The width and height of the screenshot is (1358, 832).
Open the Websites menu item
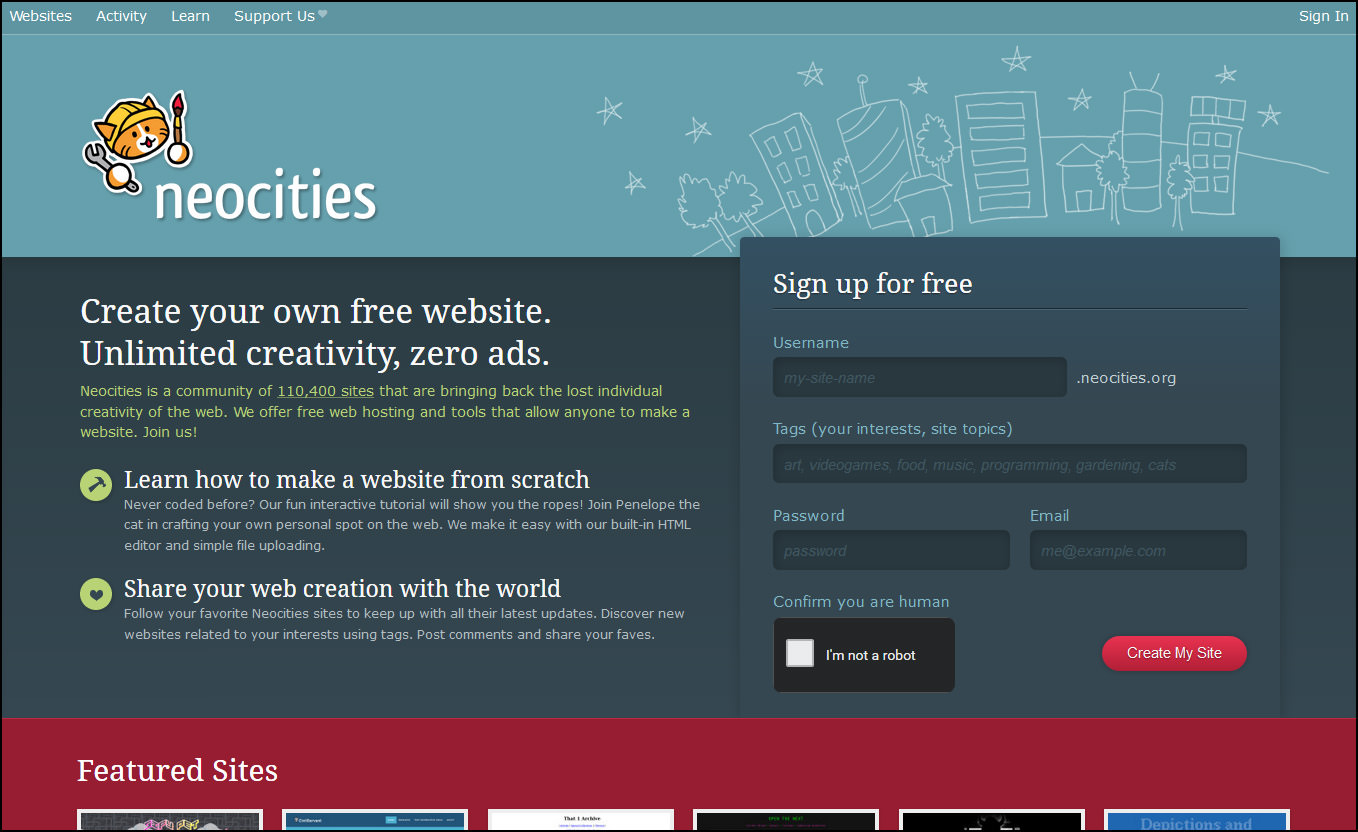click(x=41, y=16)
